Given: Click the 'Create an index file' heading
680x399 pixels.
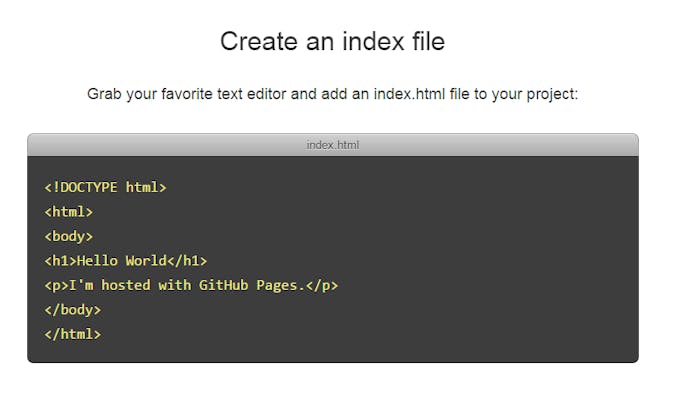Looking at the screenshot, I should 332,42.
